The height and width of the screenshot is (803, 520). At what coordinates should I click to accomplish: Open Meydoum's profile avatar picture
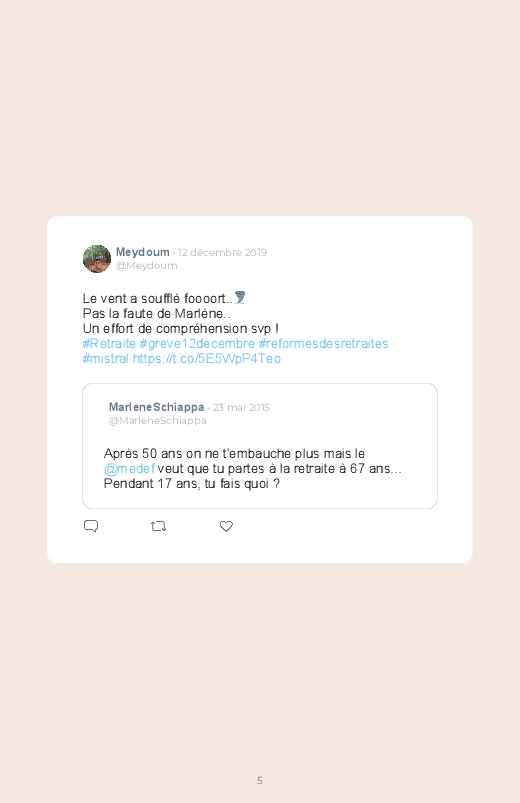point(97,259)
